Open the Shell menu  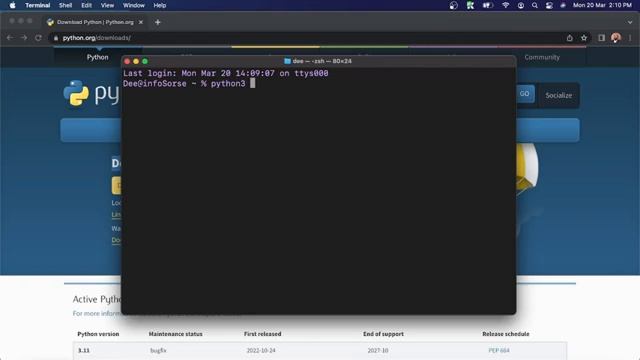coord(65,5)
